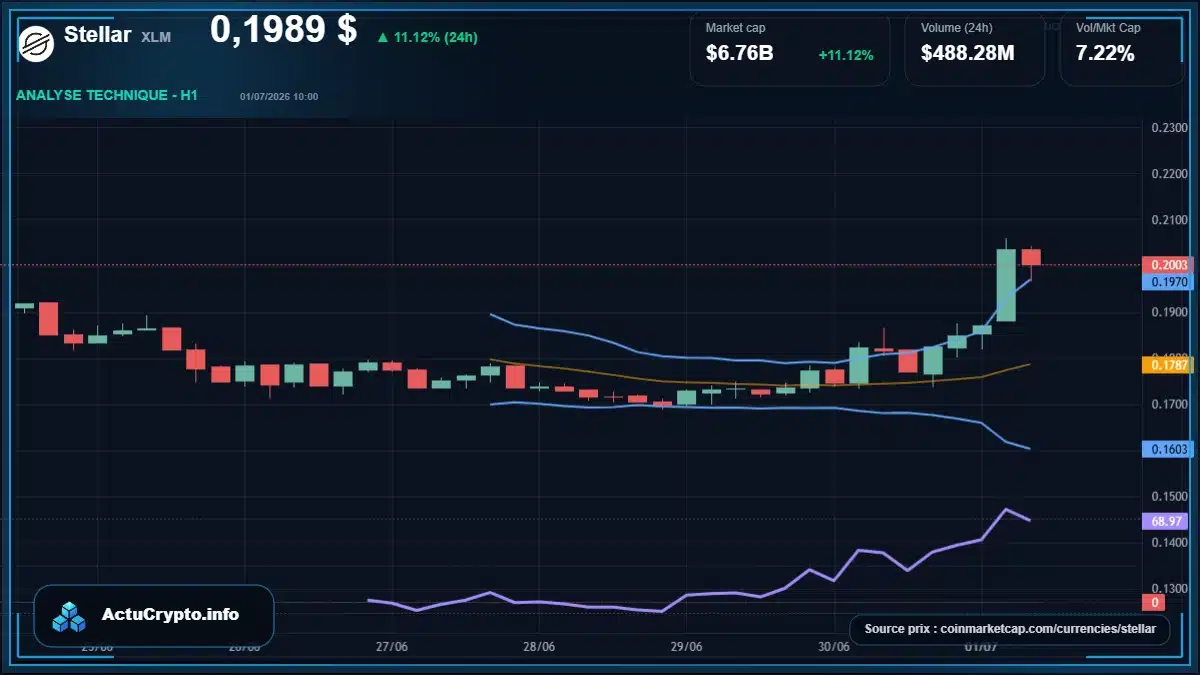Click the Market cap label
1200x675 pixels.
tap(735, 28)
